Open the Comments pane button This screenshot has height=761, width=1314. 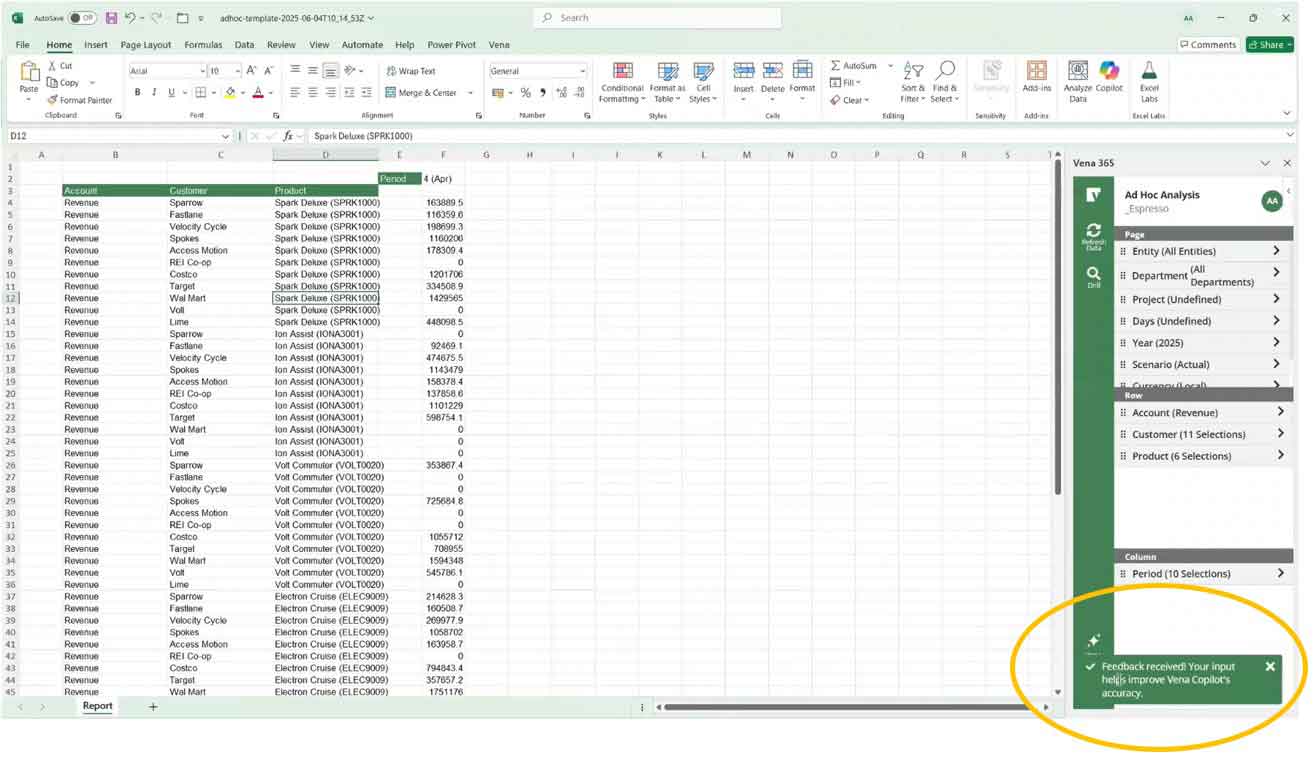pos(1208,45)
